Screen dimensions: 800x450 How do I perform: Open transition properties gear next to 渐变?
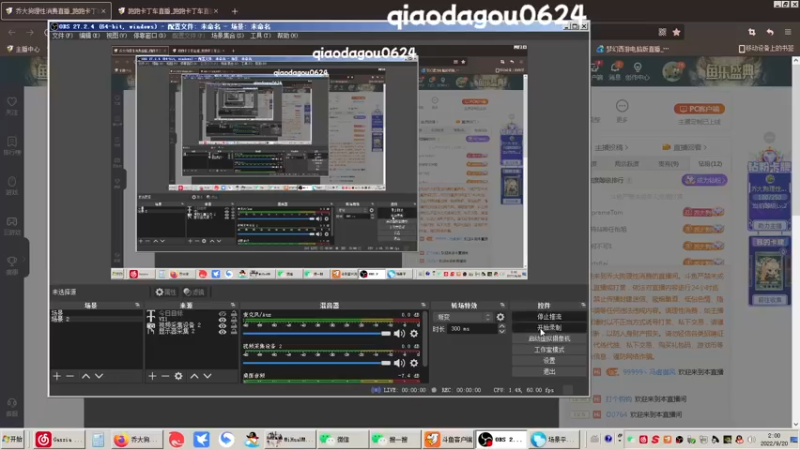tap(501, 317)
